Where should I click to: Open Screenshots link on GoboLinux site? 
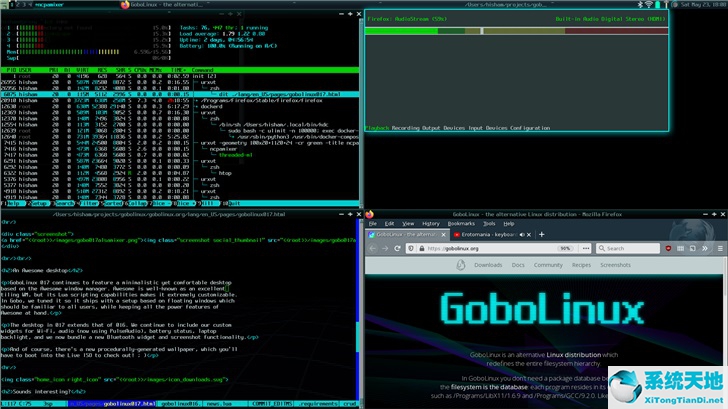(x=615, y=265)
